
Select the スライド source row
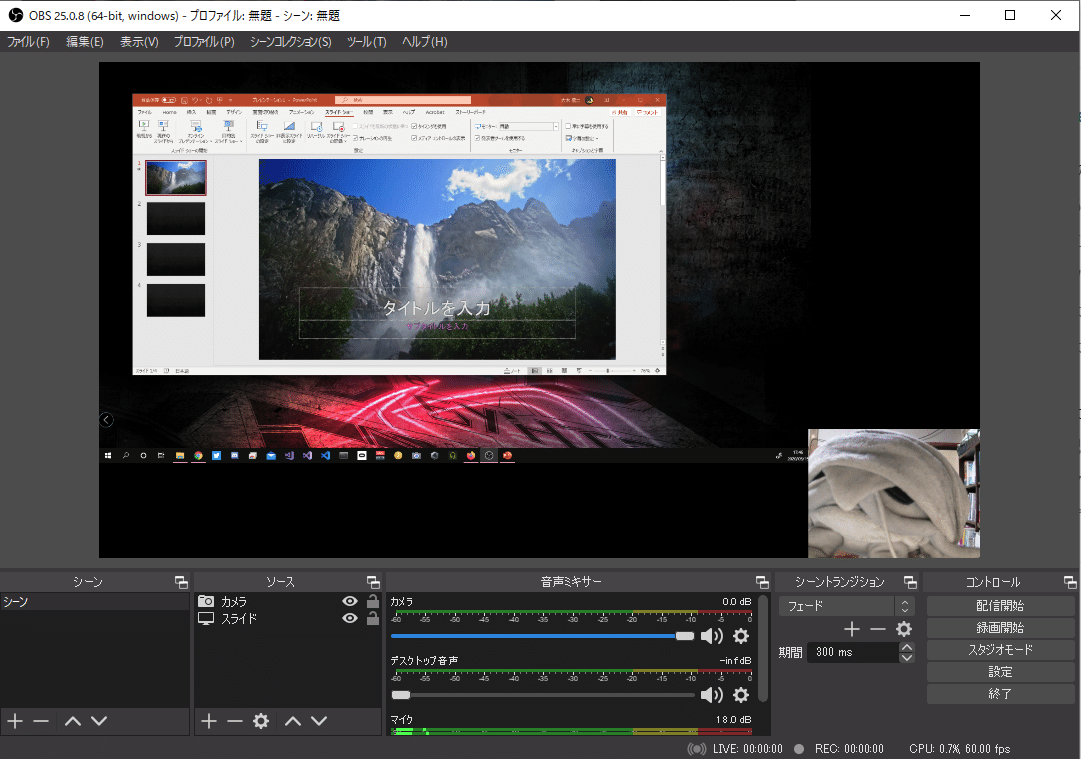pyautogui.click(x=287, y=618)
